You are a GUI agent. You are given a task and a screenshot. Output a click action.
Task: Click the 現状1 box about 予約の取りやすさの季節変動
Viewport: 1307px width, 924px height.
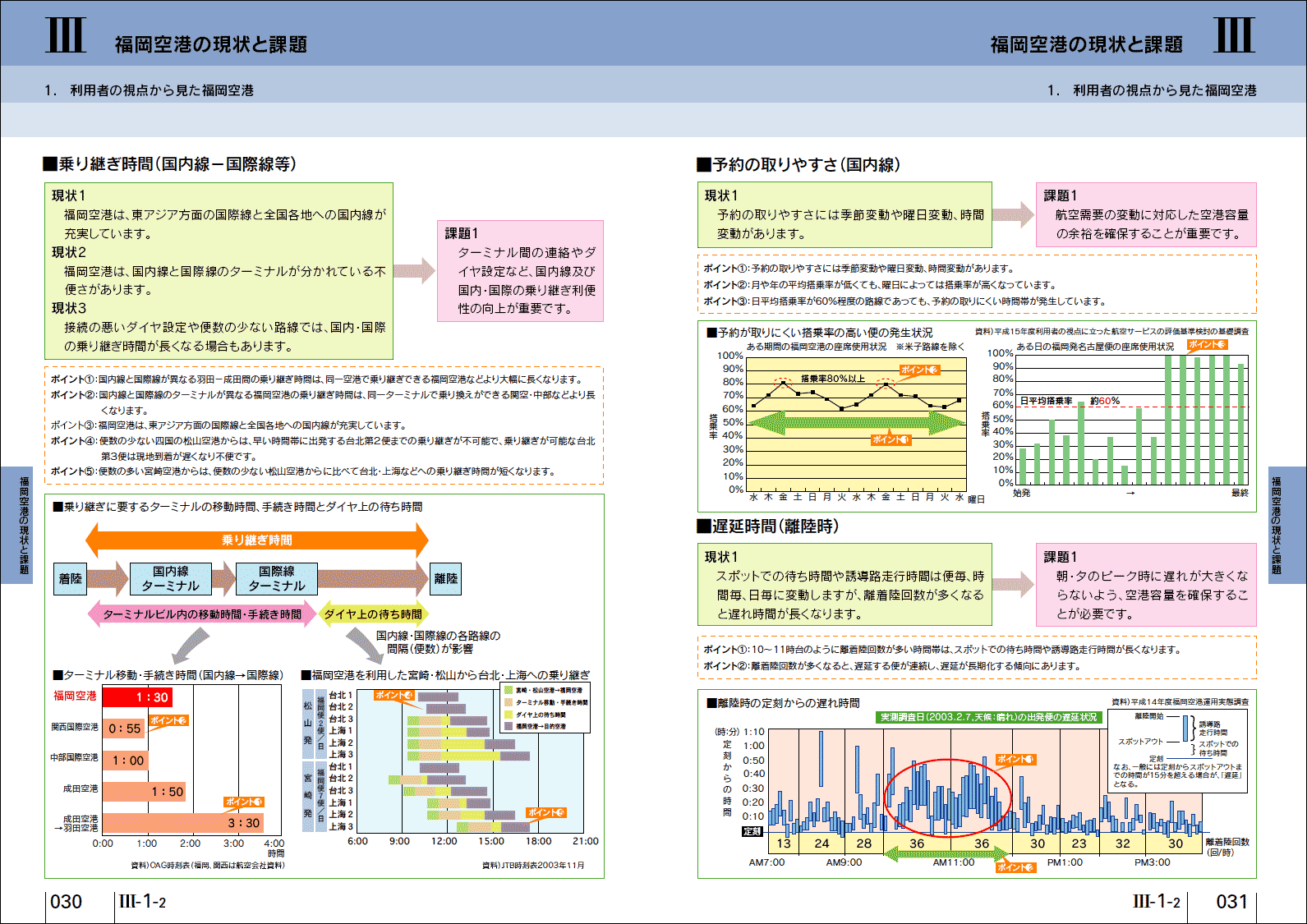click(844, 215)
